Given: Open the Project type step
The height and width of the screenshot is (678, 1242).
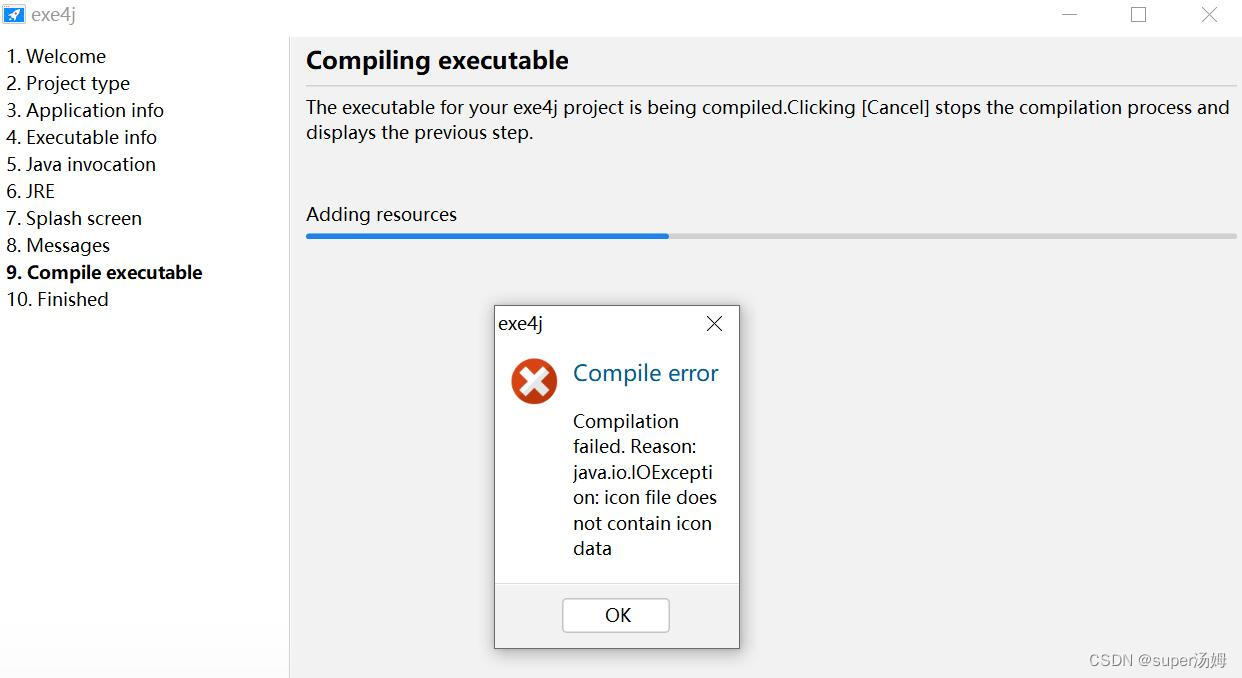Looking at the screenshot, I should click(67, 83).
